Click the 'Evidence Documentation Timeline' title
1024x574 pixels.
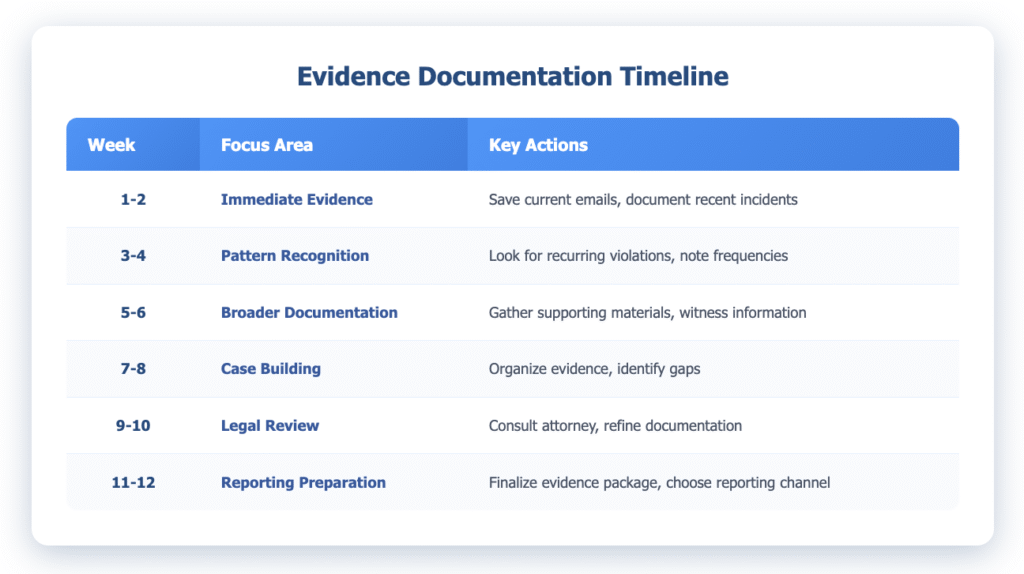point(513,76)
